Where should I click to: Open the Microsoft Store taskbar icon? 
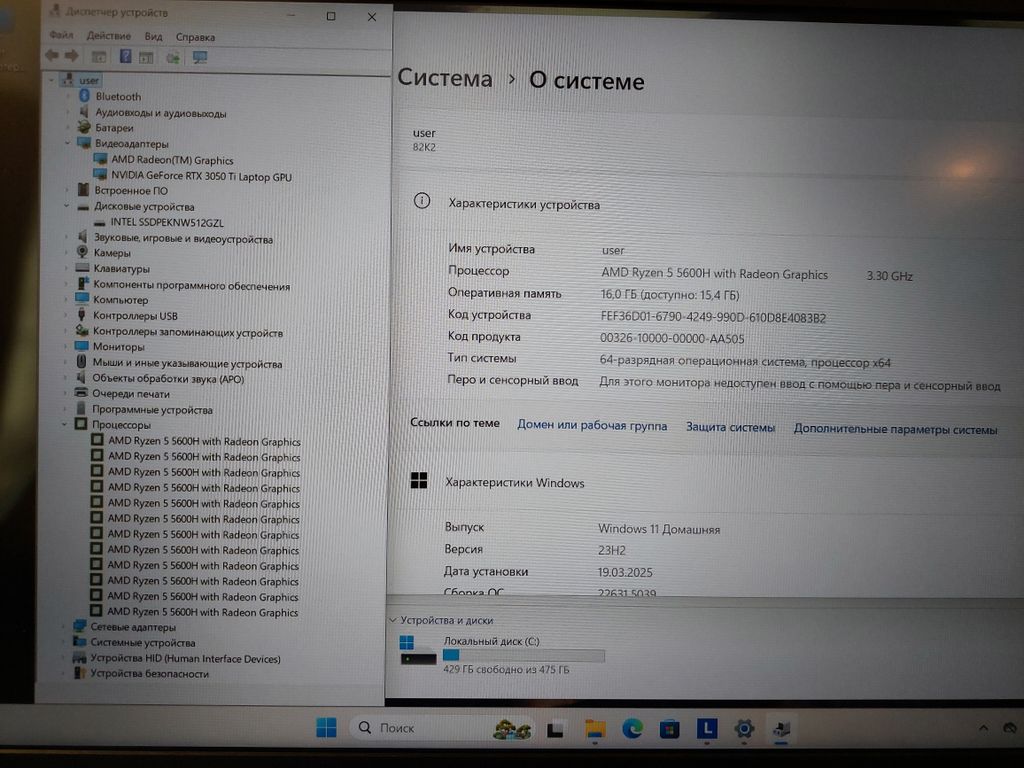669,729
